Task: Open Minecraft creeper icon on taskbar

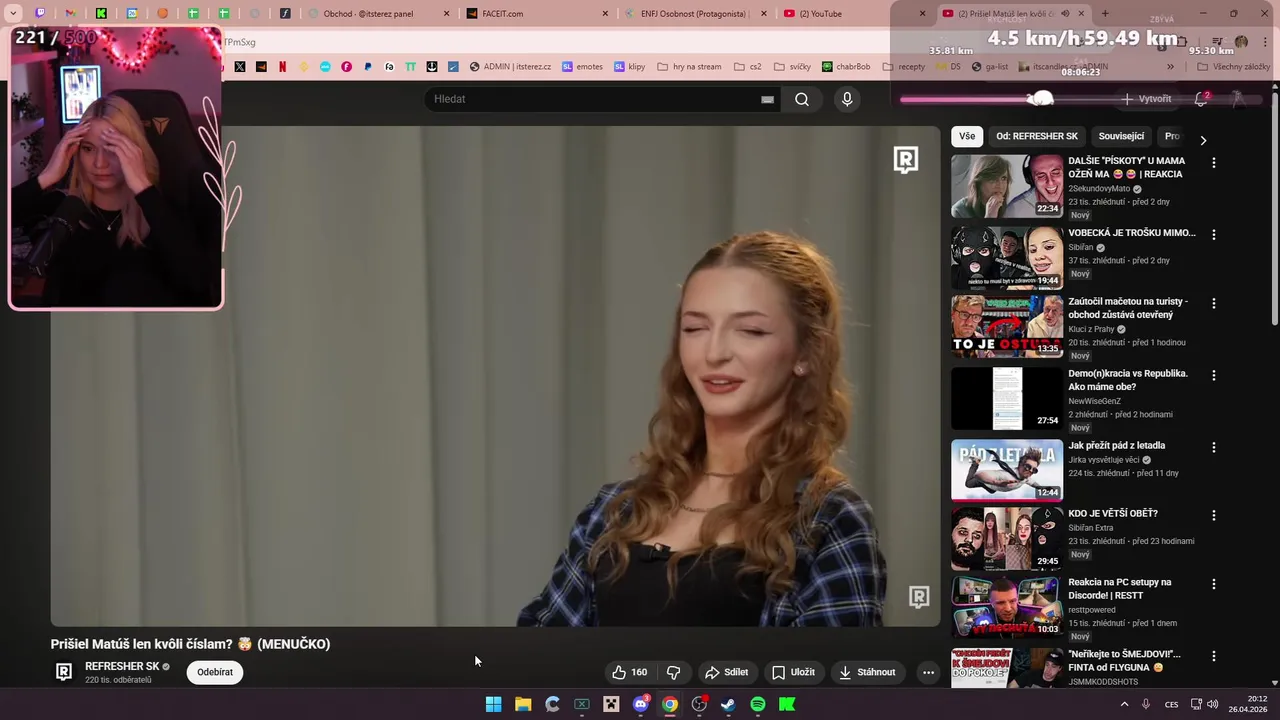Action: click(x=611, y=704)
